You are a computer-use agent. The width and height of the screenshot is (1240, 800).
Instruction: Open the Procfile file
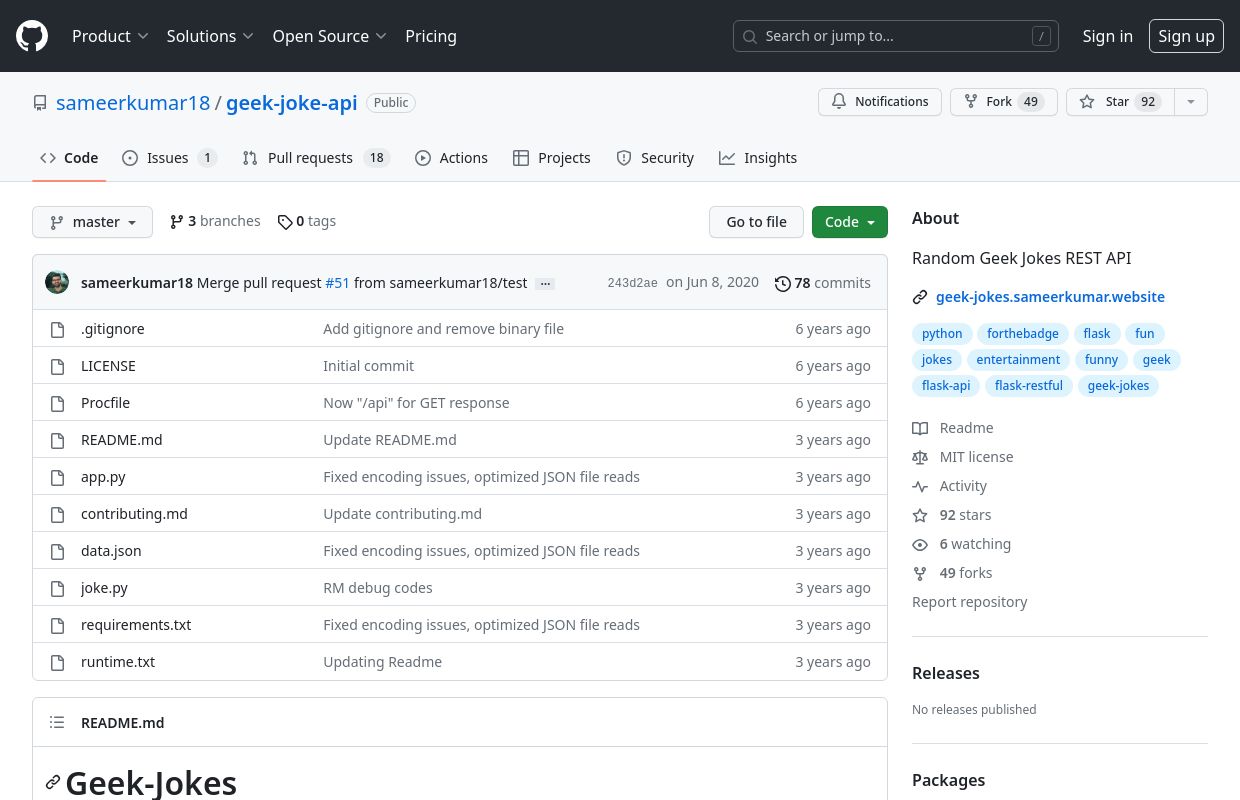click(105, 403)
